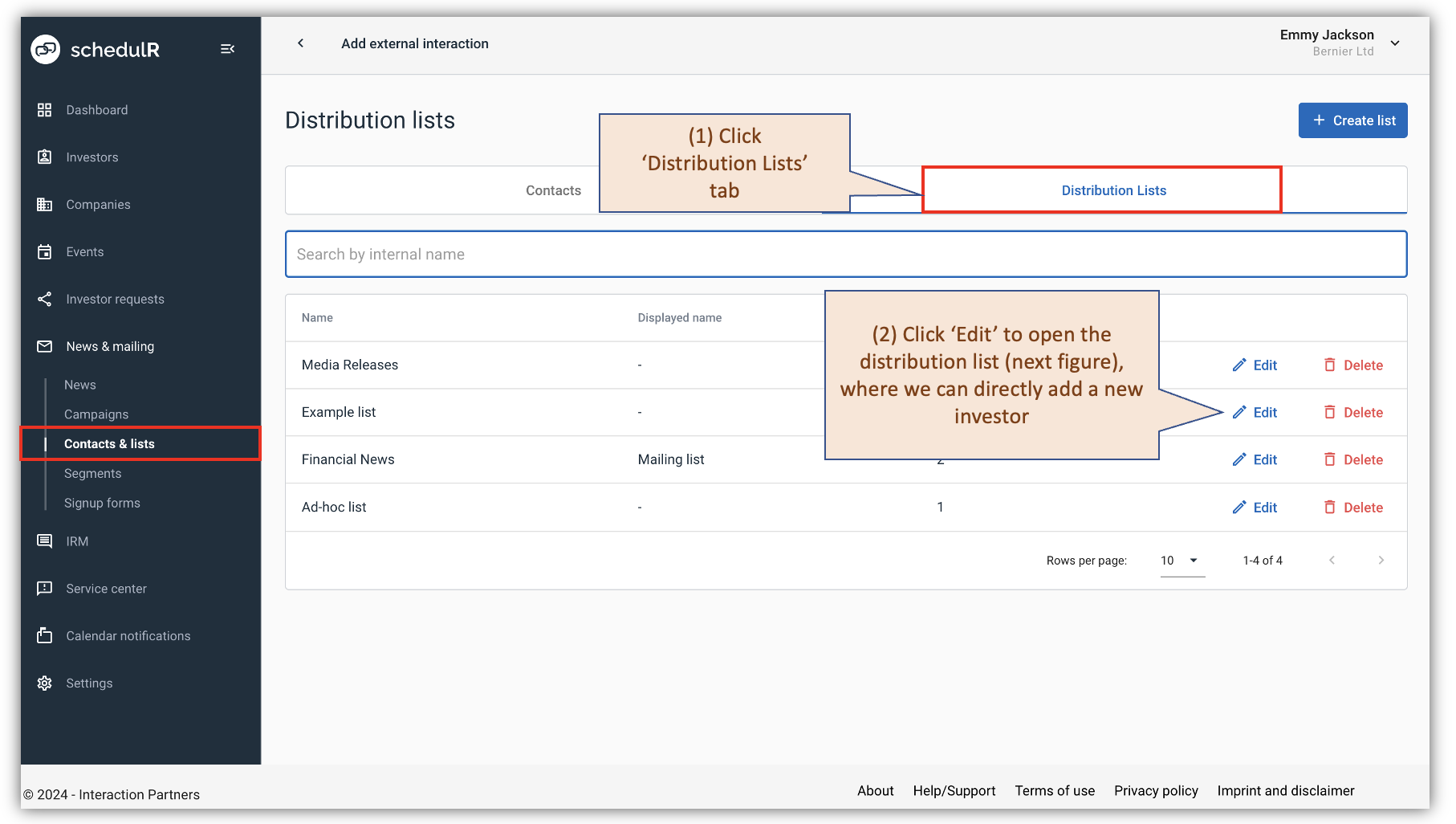This screenshot has height=824, width=1456.
Task: Go to next page with right chevron
Action: click(1381, 560)
